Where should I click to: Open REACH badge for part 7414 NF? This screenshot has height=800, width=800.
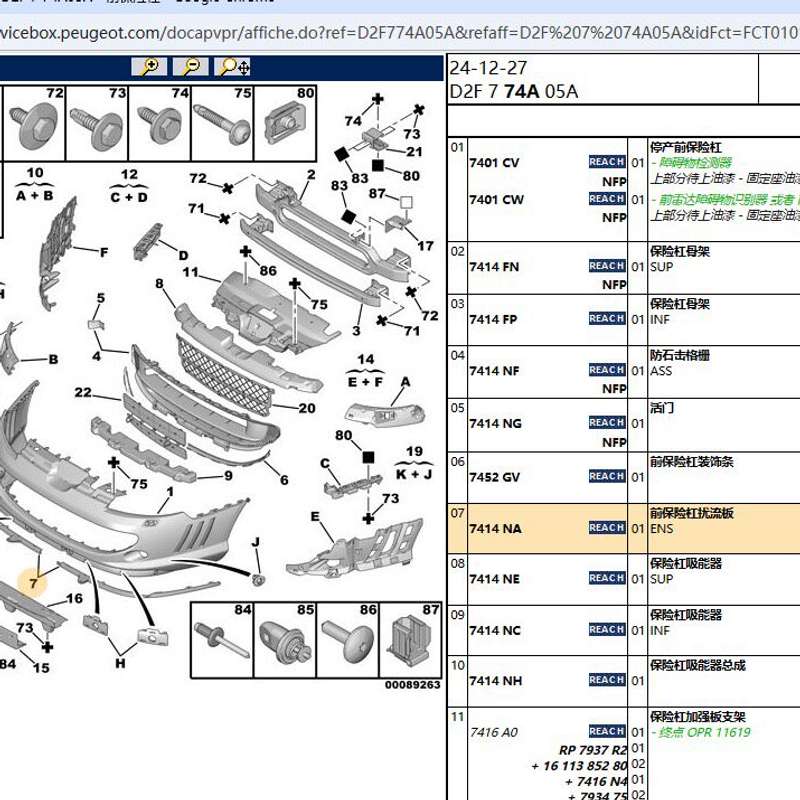(x=607, y=370)
